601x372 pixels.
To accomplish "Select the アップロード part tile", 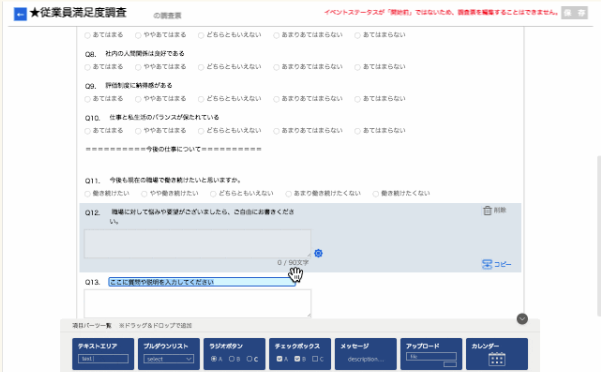I will 431,354.
